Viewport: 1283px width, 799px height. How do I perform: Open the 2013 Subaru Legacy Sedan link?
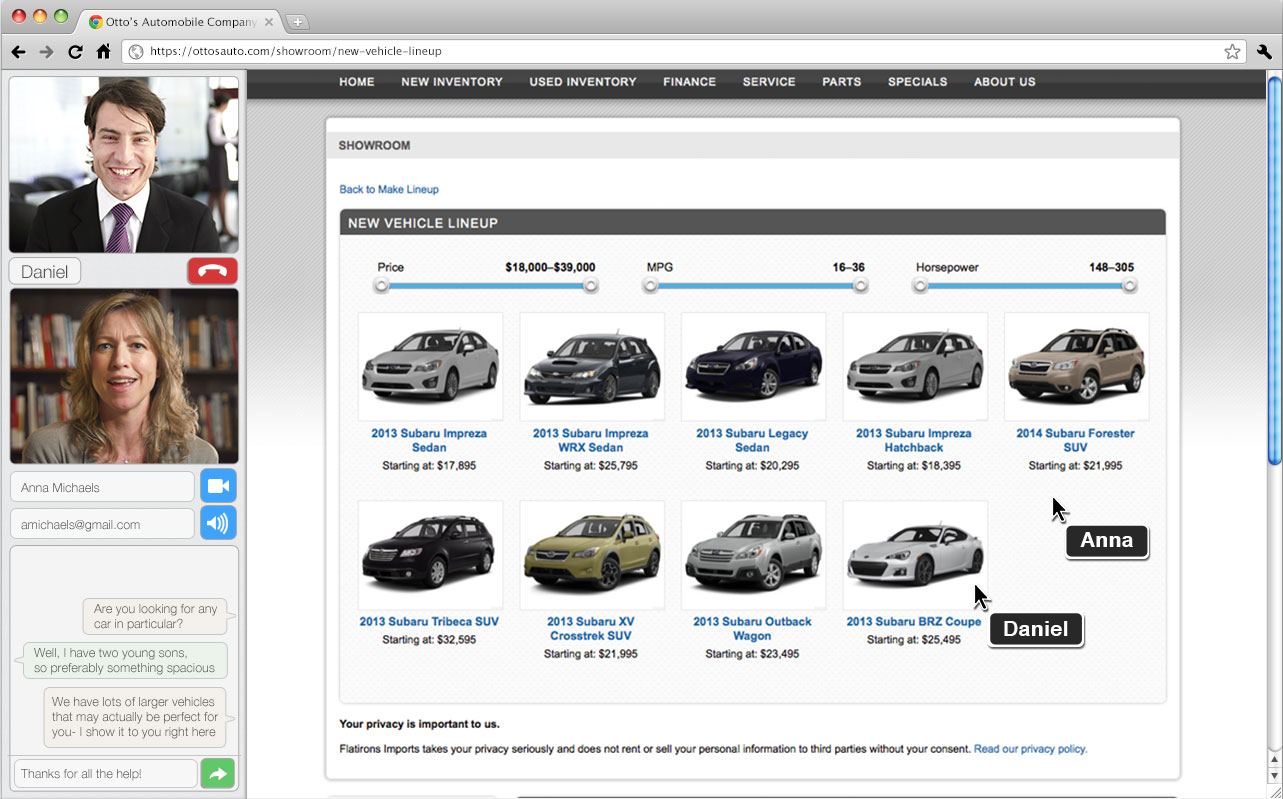click(x=752, y=440)
